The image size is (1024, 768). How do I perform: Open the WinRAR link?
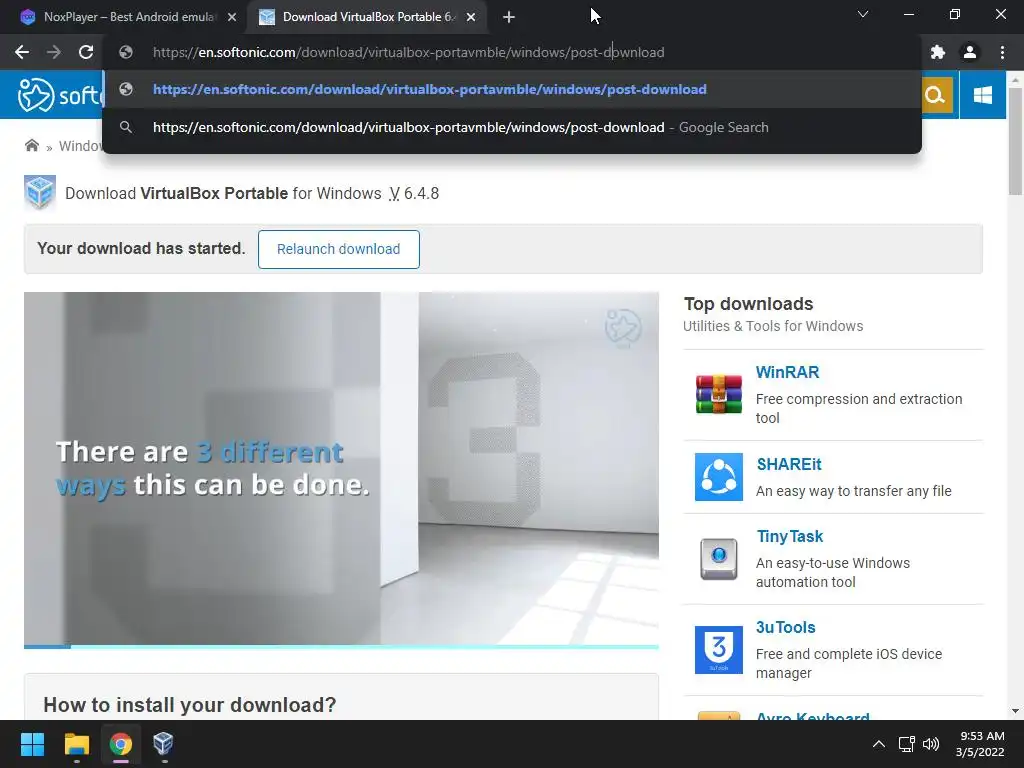[787, 372]
